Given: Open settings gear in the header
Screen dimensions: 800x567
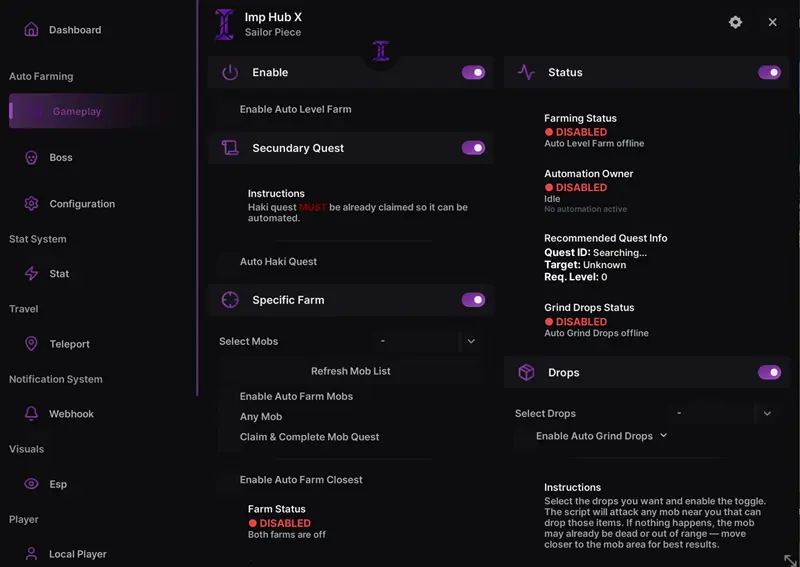Looking at the screenshot, I should pyautogui.click(x=736, y=22).
